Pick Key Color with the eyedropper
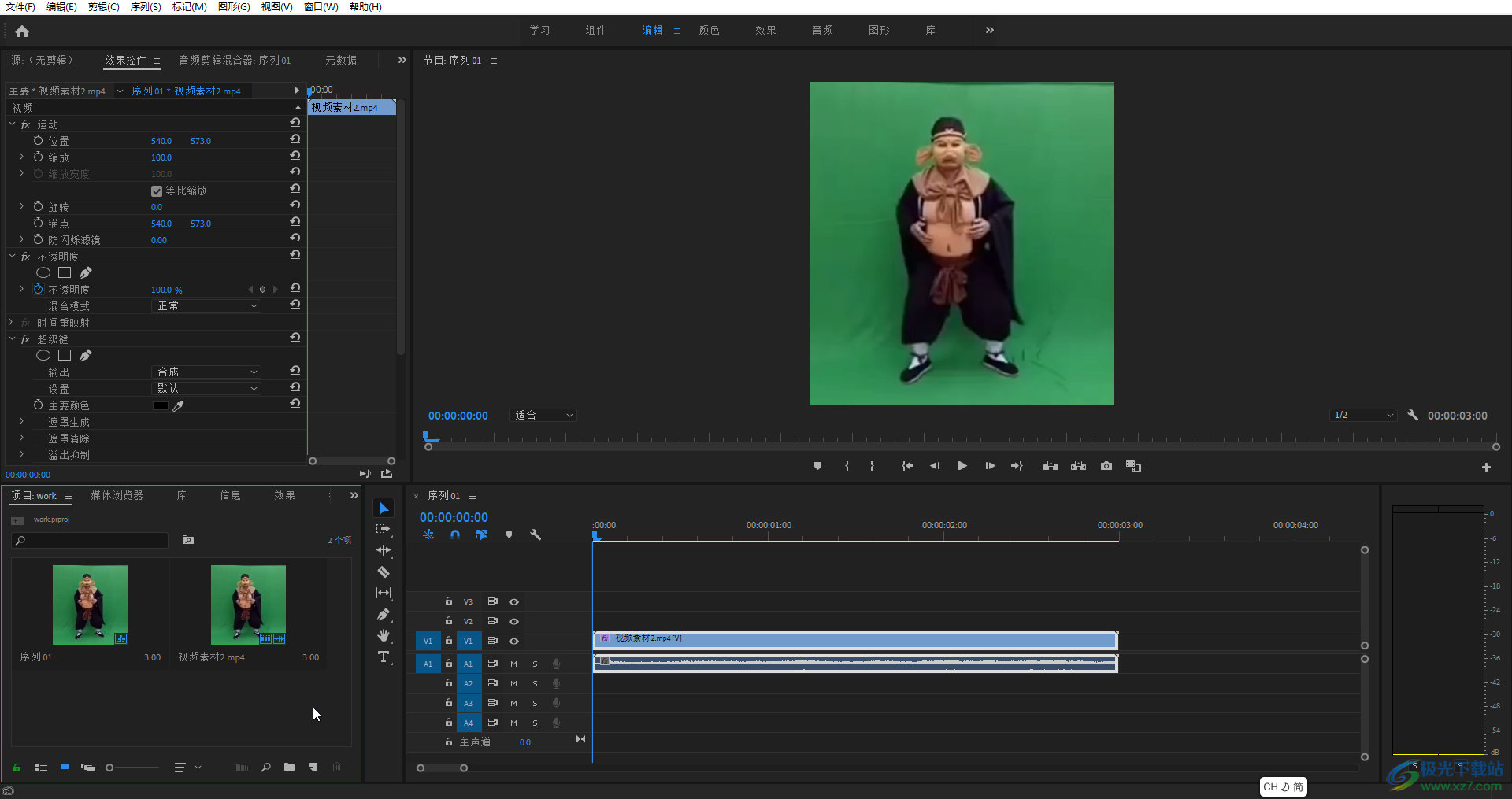1512x799 pixels. click(179, 406)
